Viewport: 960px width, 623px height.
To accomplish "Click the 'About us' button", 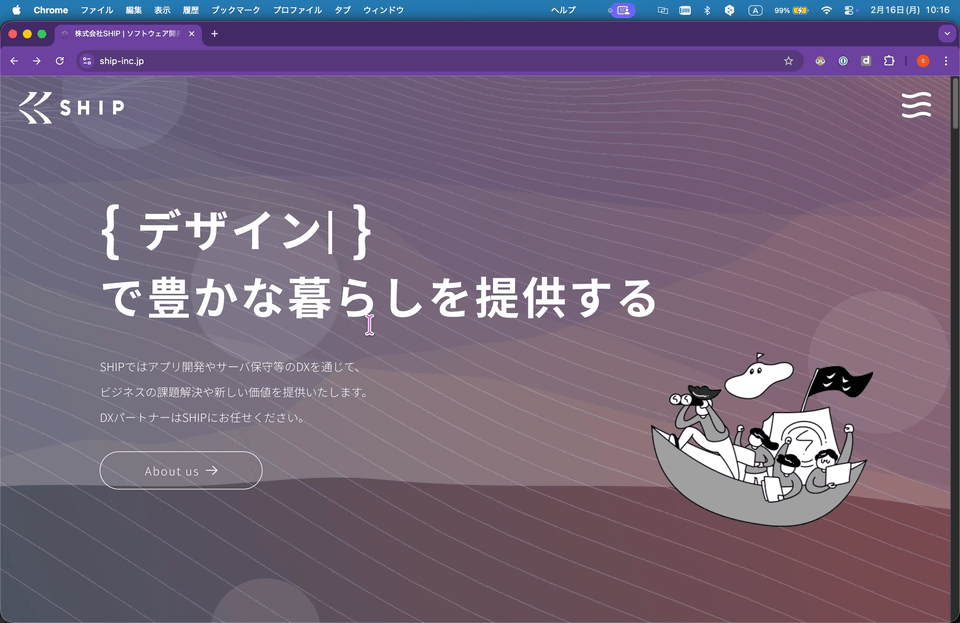I will tap(180, 470).
